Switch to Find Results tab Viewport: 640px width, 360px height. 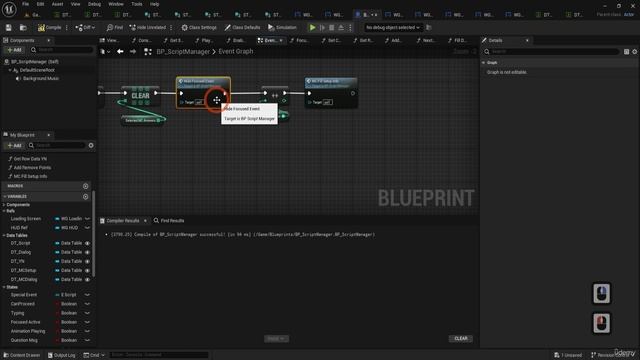[x=169, y=221]
